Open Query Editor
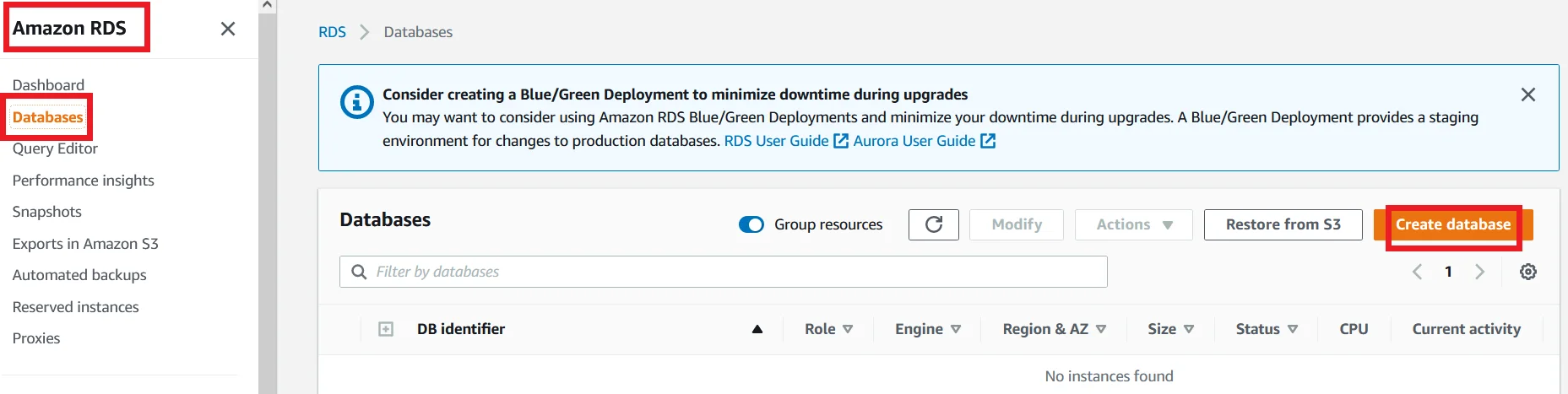 click(55, 148)
